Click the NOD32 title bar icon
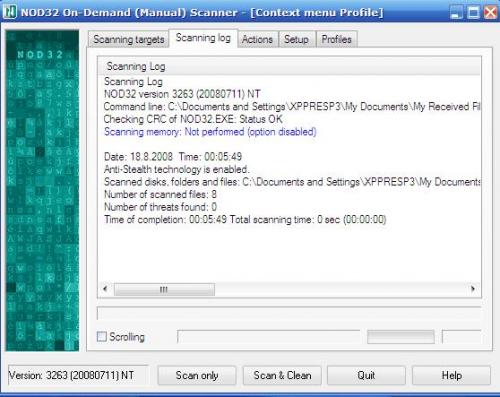This screenshot has width=500, height=397. (9, 12)
